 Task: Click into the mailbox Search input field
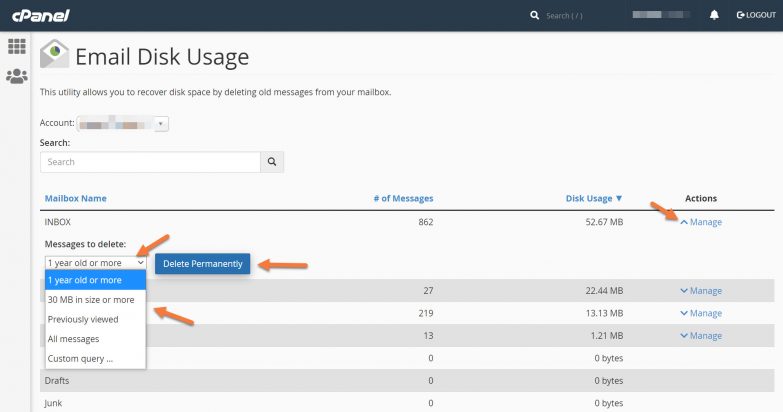(150, 162)
